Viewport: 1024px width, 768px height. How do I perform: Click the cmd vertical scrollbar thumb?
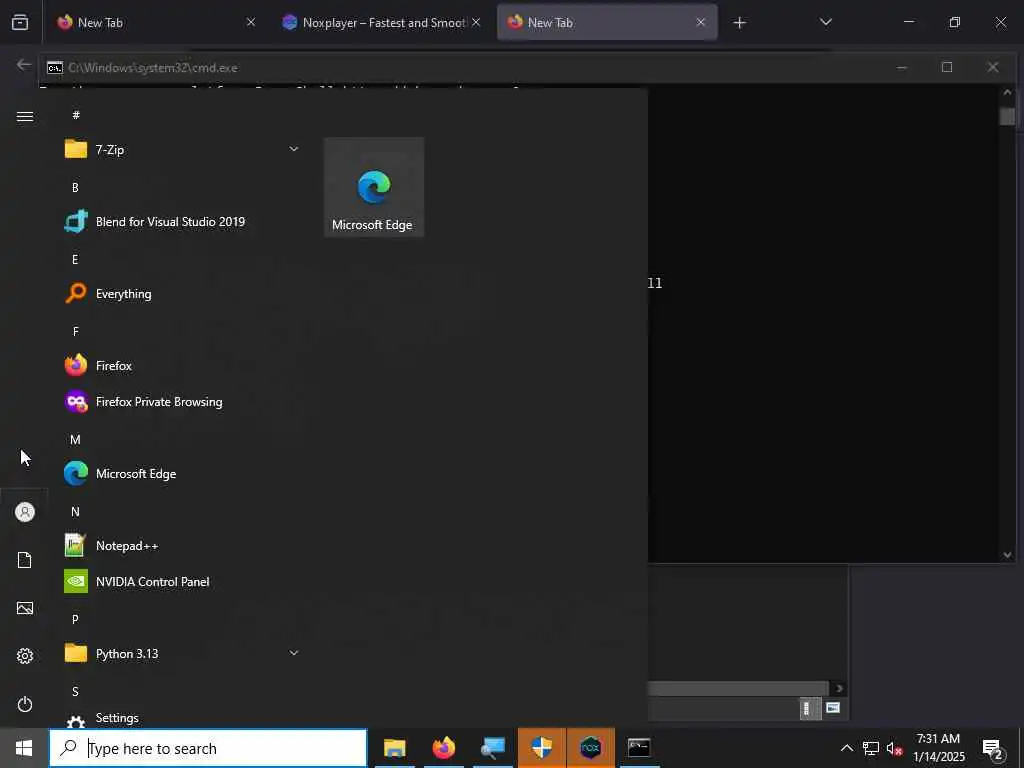1007,116
